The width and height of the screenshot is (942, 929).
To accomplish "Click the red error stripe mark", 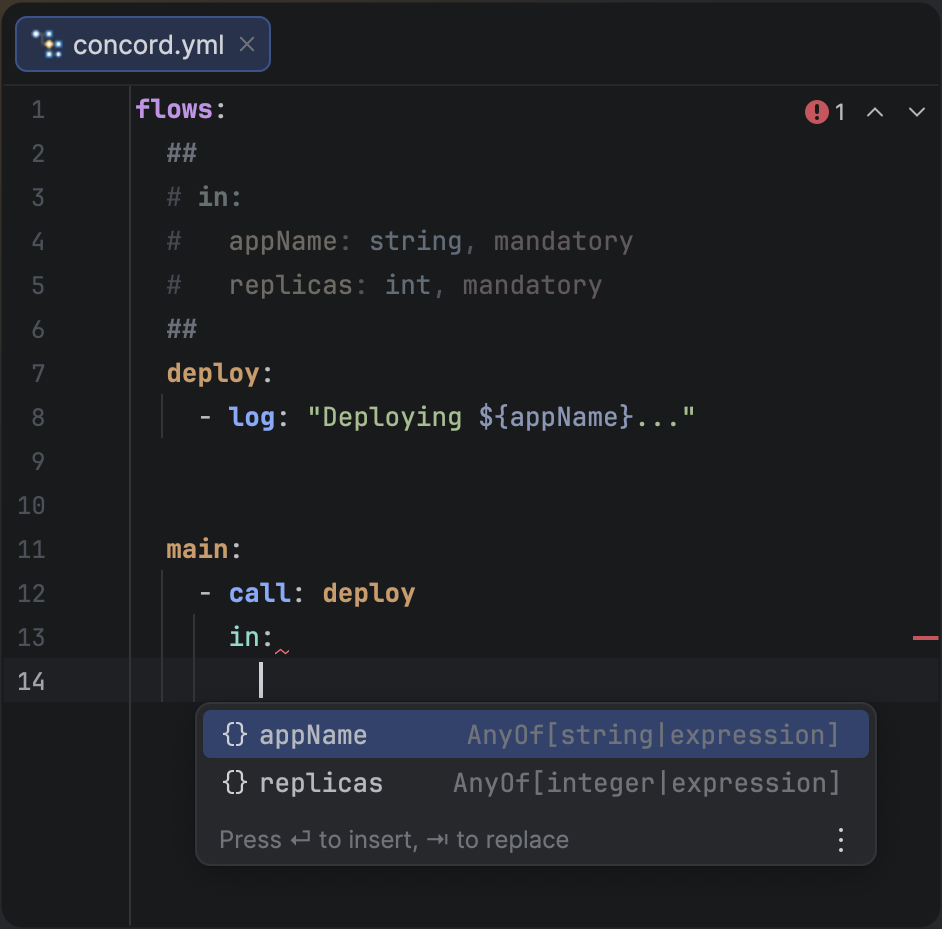I will point(925,637).
